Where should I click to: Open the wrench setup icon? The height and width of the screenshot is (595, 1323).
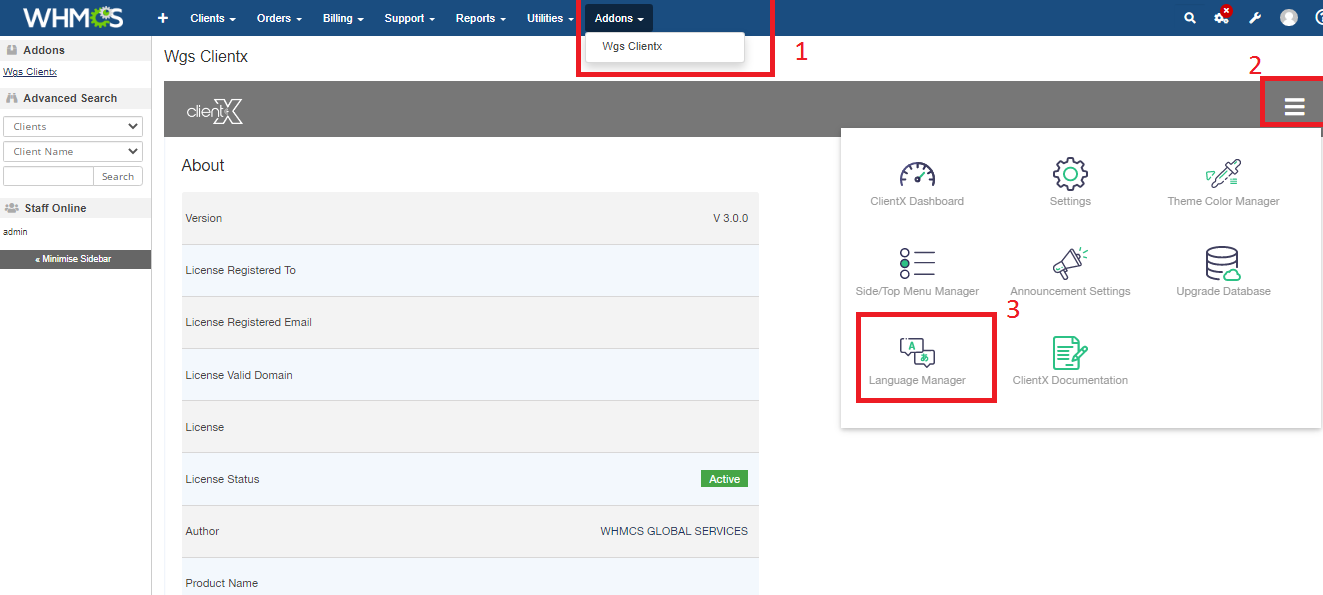click(x=1255, y=18)
